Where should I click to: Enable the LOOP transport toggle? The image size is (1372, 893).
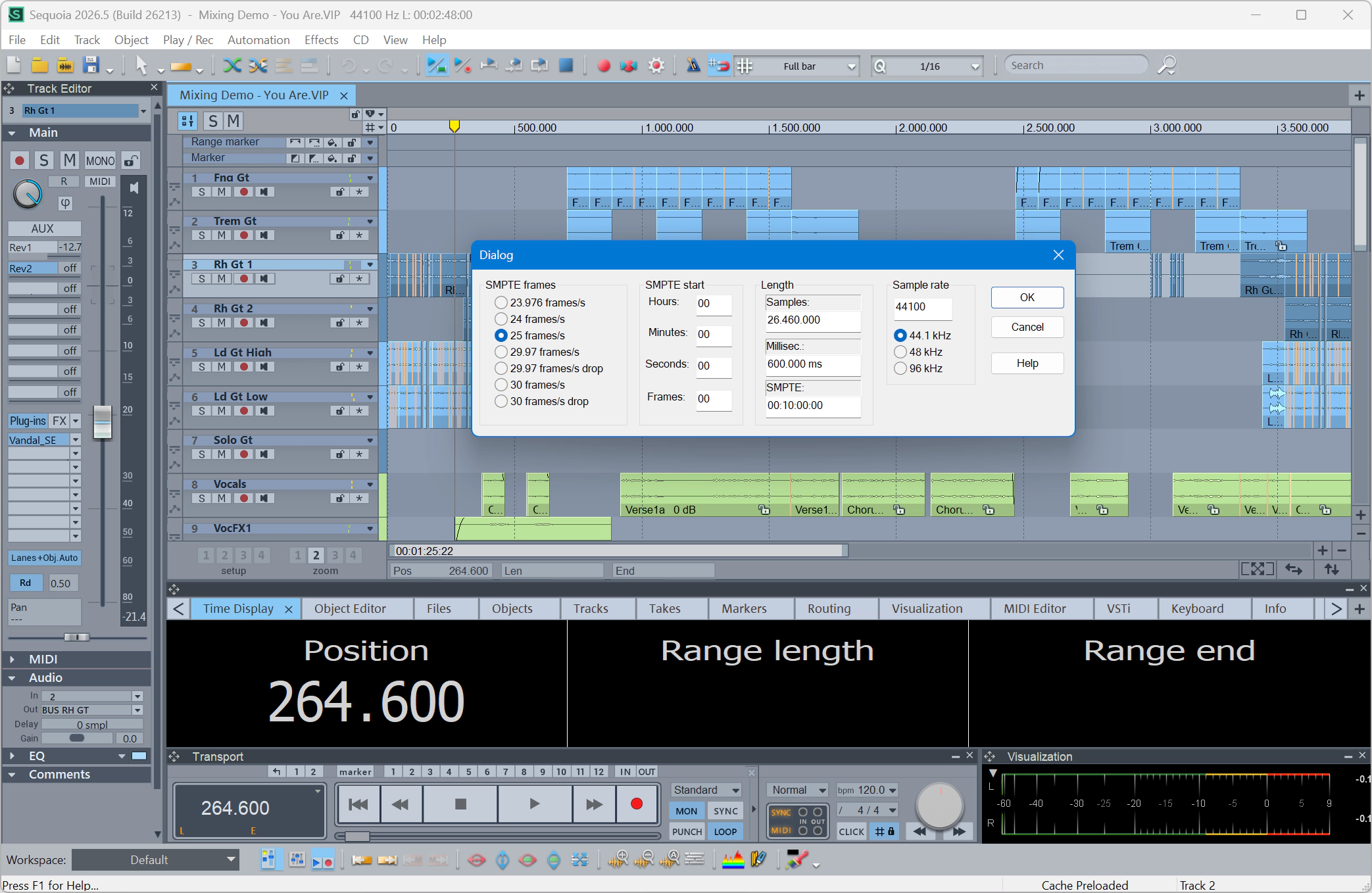click(725, 831)
